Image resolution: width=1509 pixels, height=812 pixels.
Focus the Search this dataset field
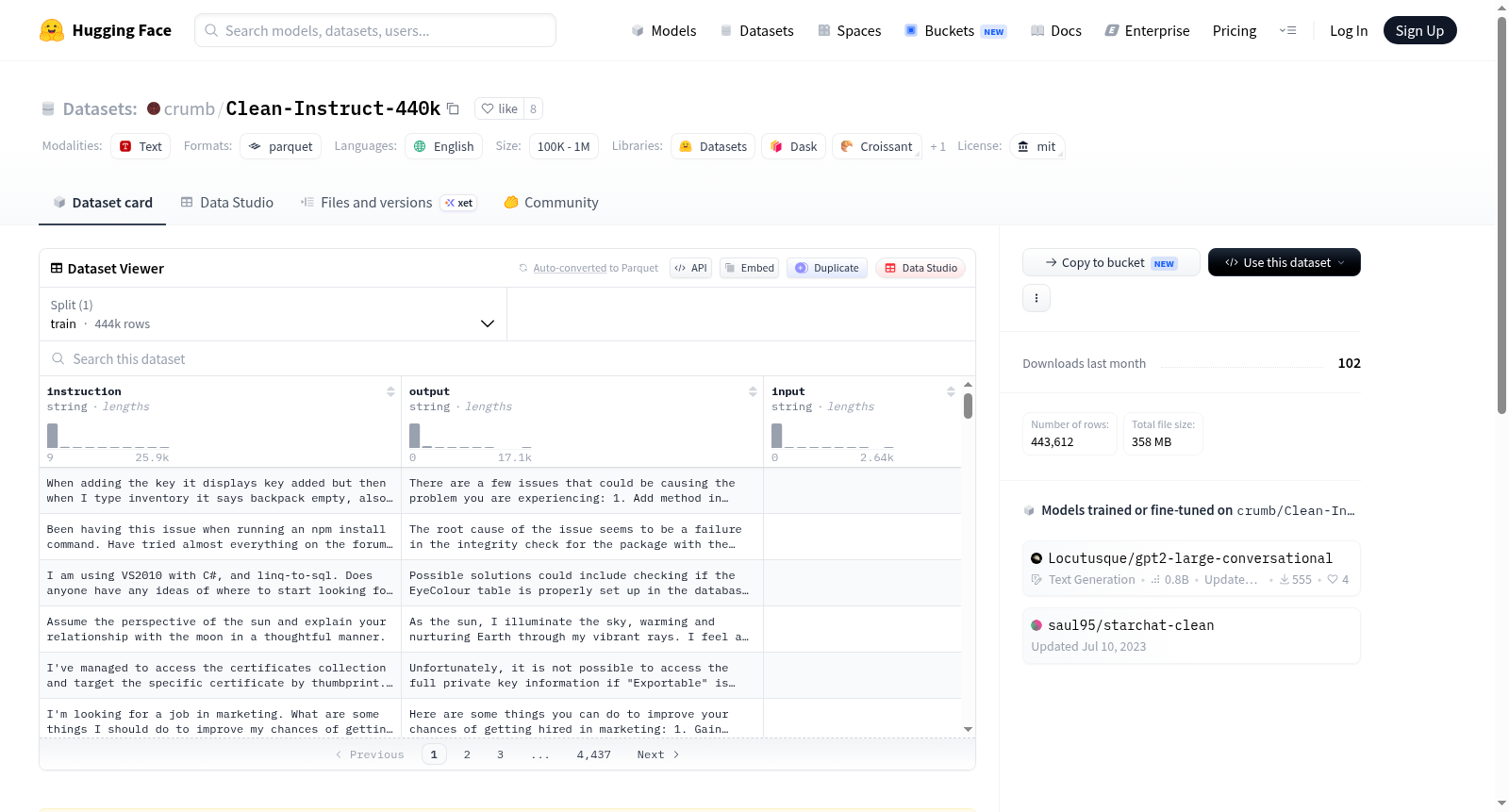point(507,358)
